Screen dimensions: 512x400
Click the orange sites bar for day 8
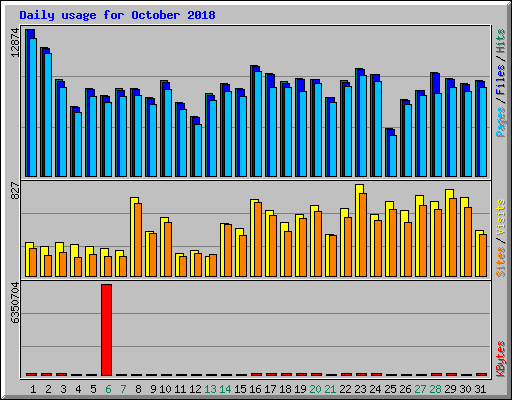(x=138, y=240)
